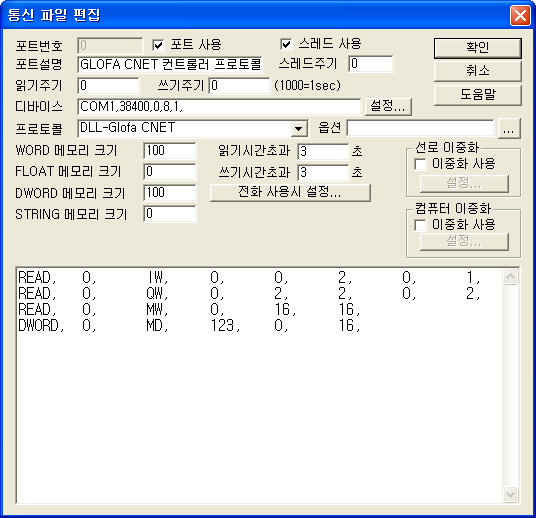Click the ellipsis button beside 옵션
The image size is (536, 518).
pyautogui.click(x=509, y=129)
